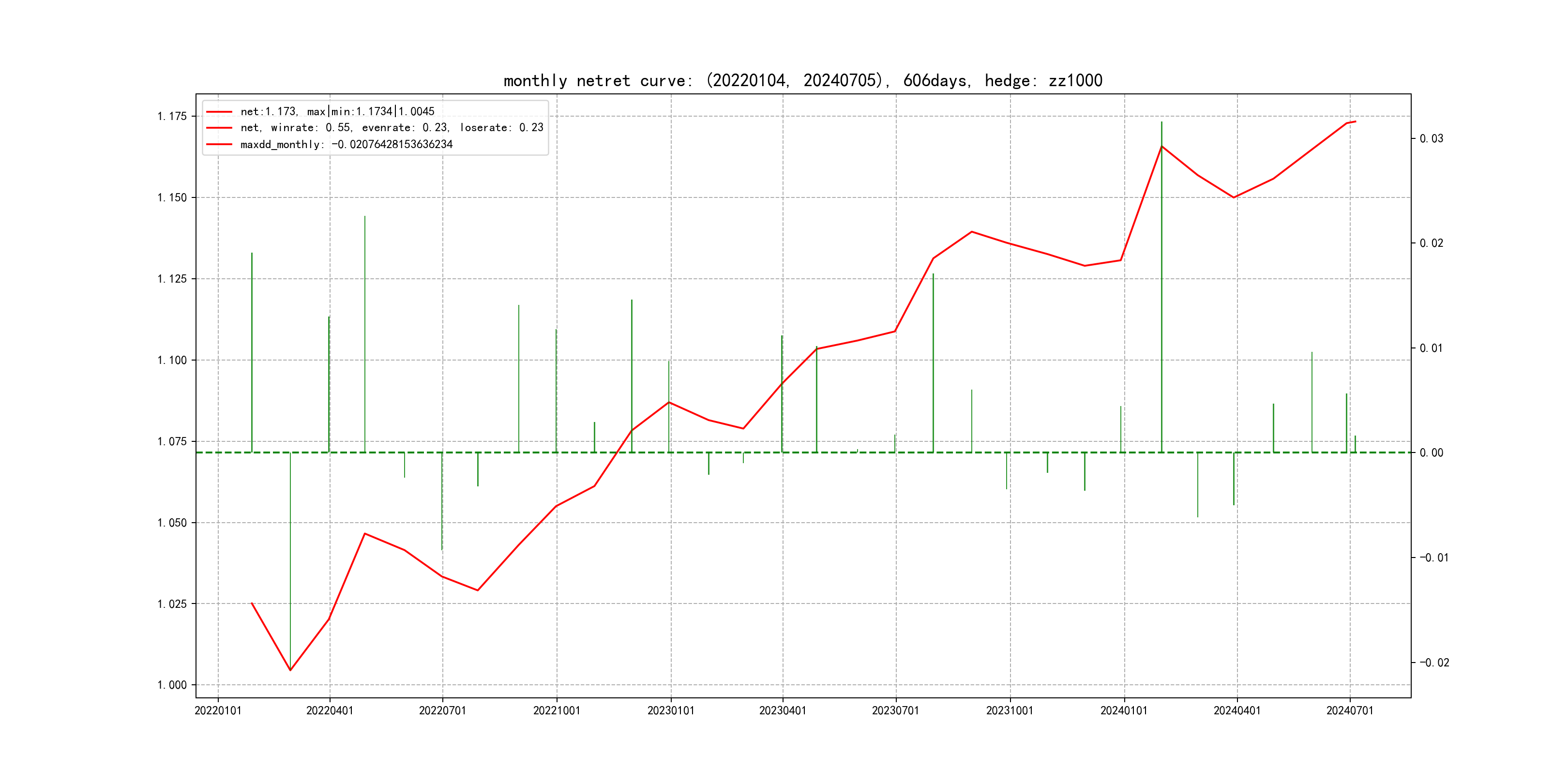
Task: Click the legend entry showing winrate 0.55
Action: point(392,128)
